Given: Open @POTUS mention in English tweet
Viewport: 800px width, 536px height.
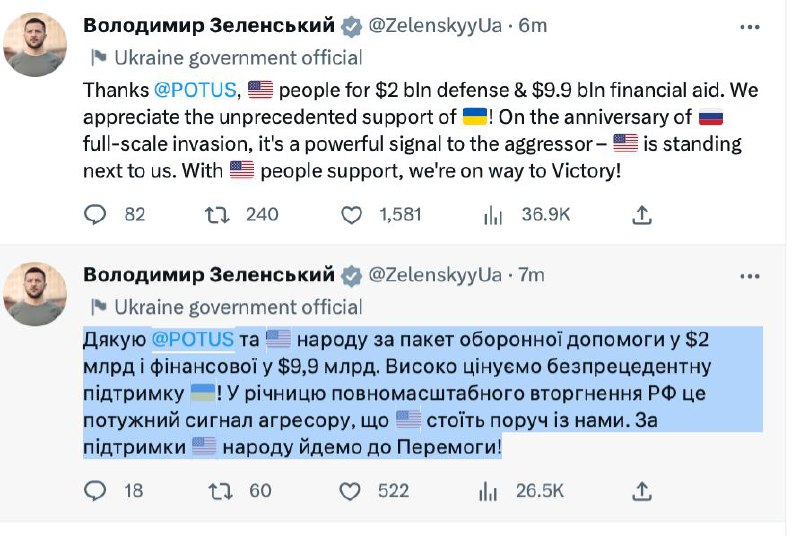Looking at the screenshot, I should coord(195,90).
